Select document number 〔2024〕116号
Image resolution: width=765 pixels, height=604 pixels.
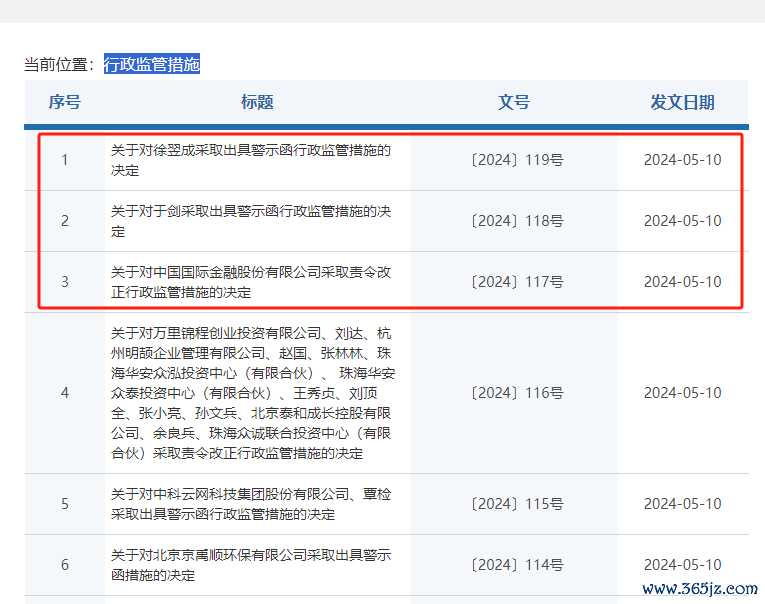point(514,393)
